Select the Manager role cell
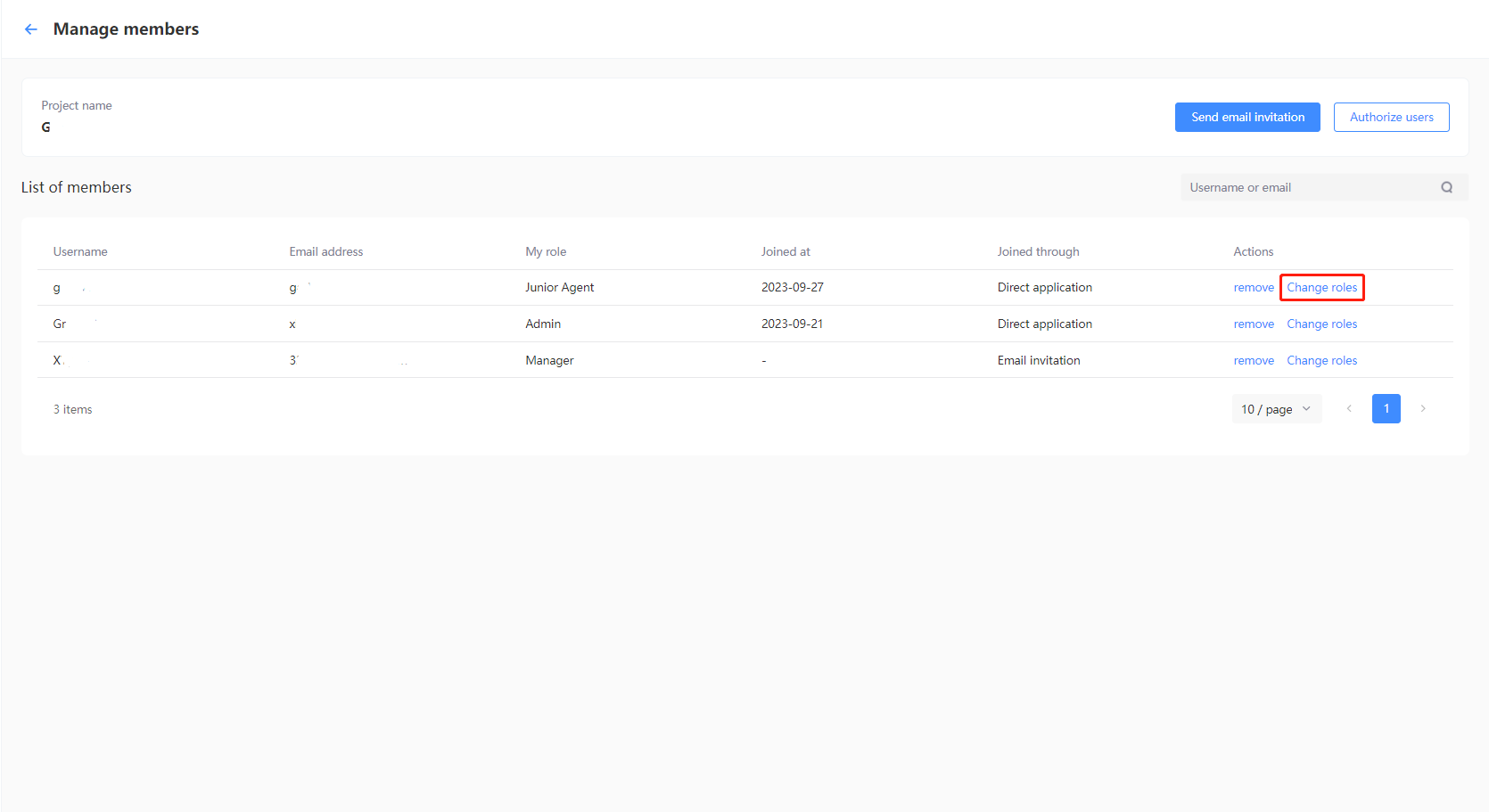Viewport: 1489px width, 812px height. pos(549,361)
